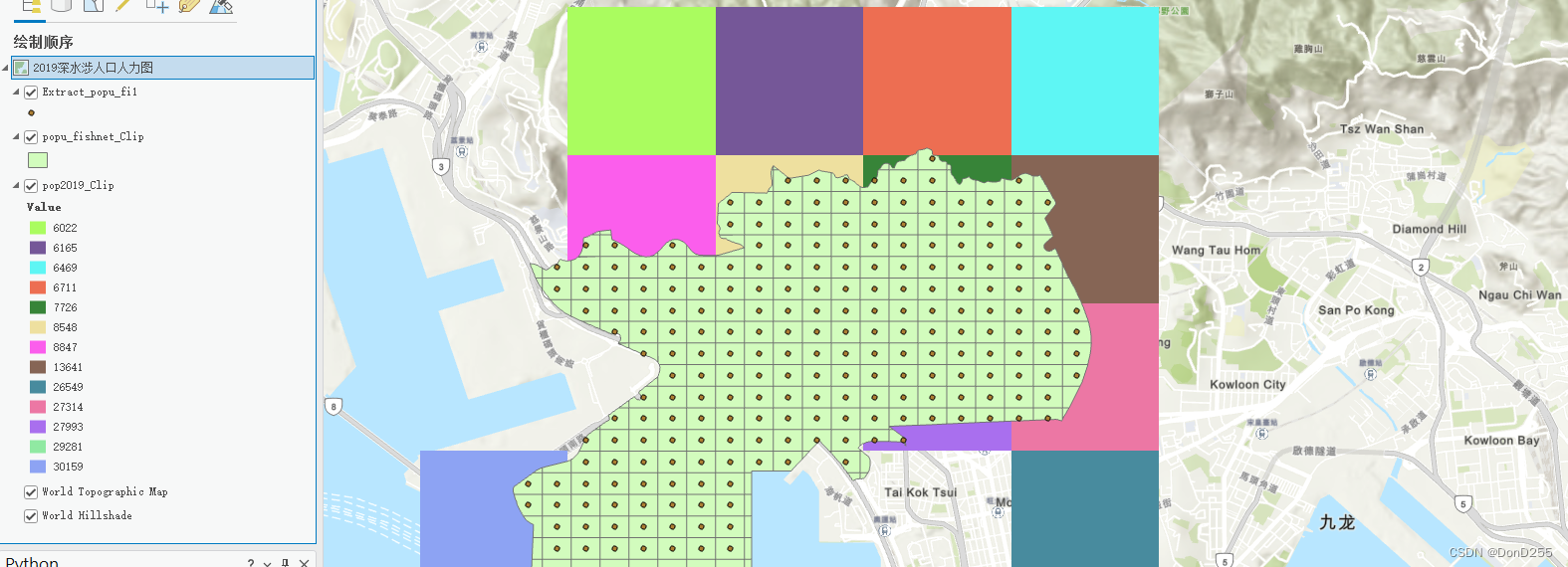Open help for the Python pane

[251, 562]
